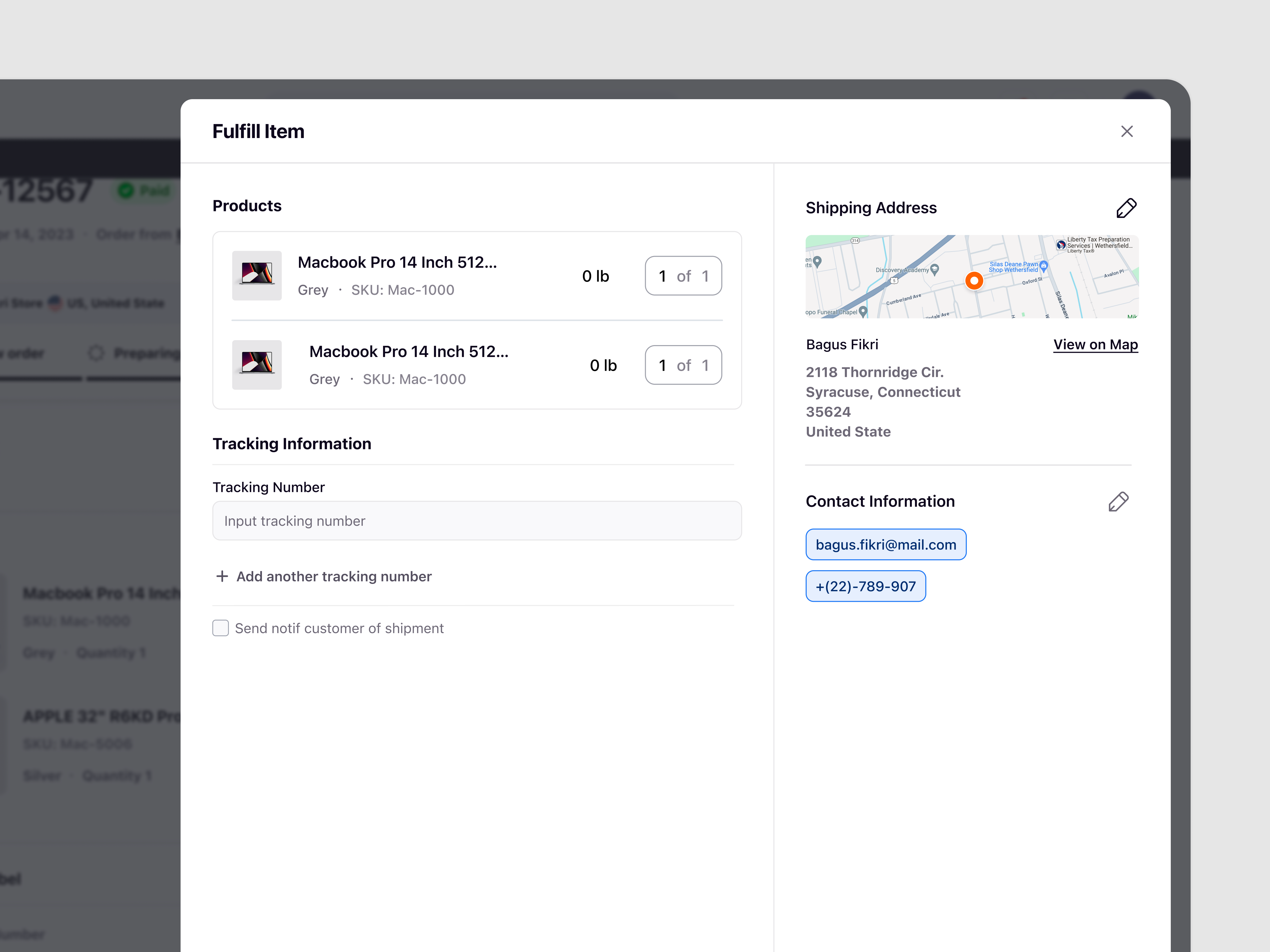Click the Bagus Fikri recipient name
The image size is (1270, 952).
(842, 344)
